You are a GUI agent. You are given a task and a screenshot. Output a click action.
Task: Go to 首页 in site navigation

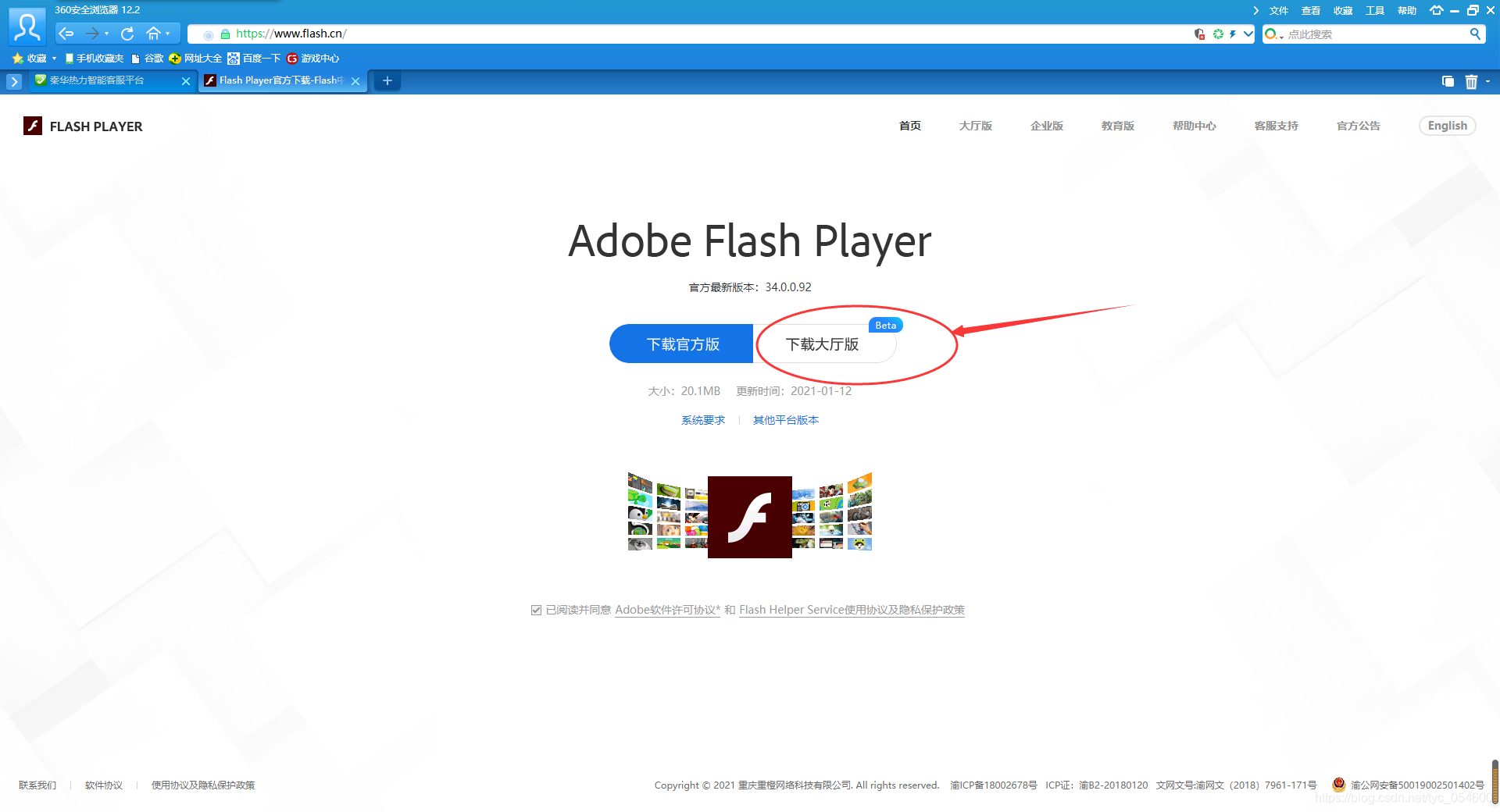pyautogui.click(x=910, y=126)
